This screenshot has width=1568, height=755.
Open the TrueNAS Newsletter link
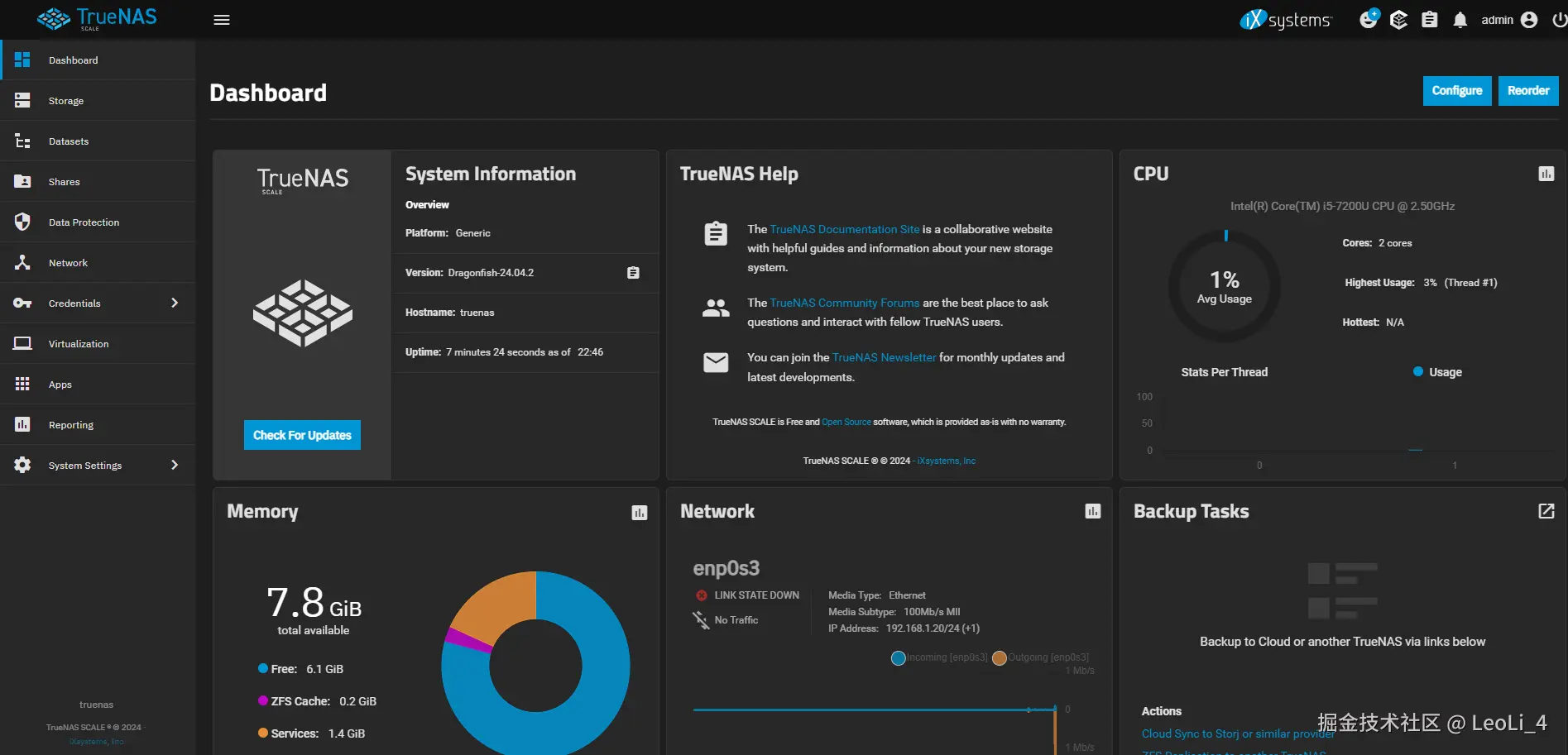coord(884,357)
